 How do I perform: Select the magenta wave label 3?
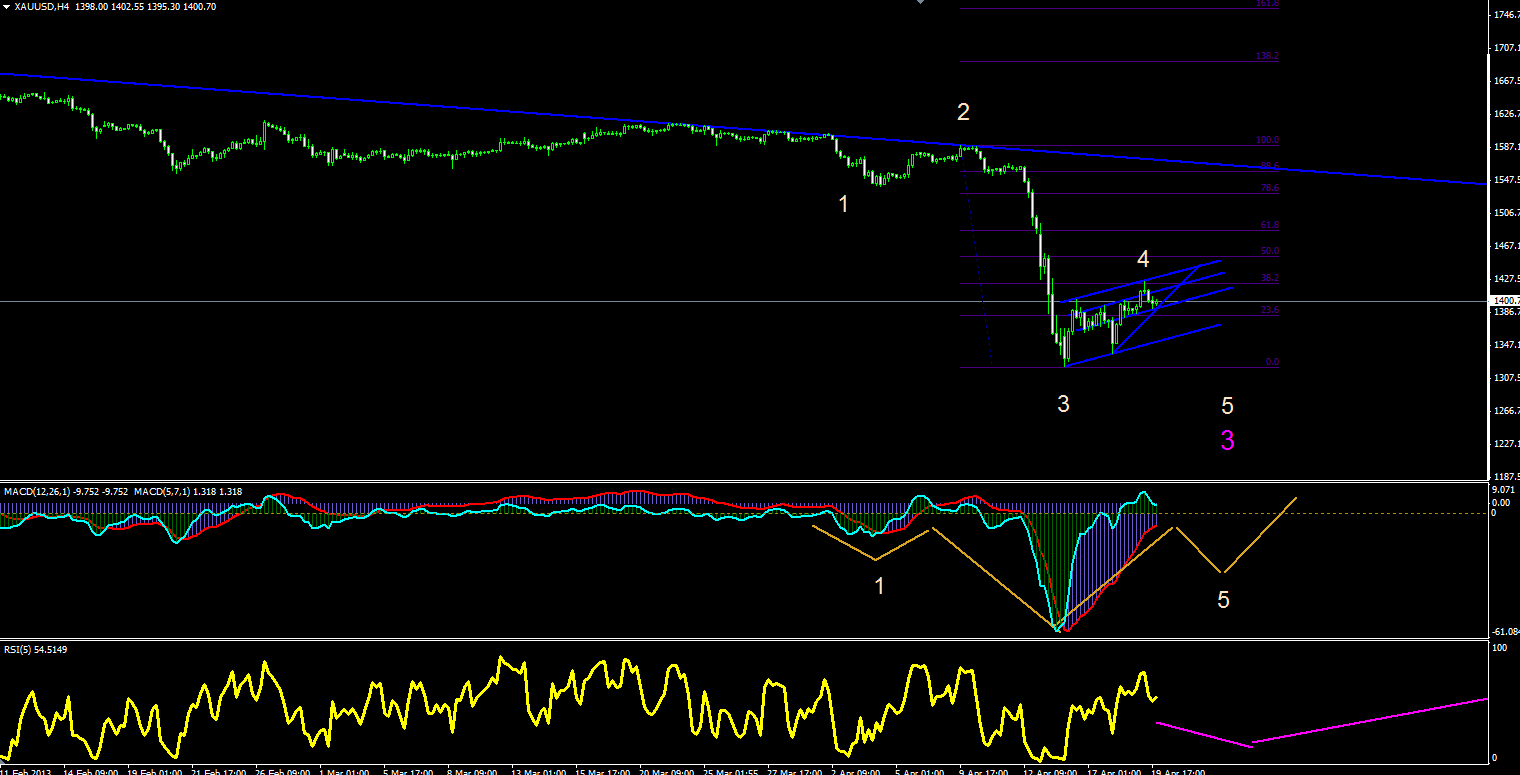click(1227, 440)
